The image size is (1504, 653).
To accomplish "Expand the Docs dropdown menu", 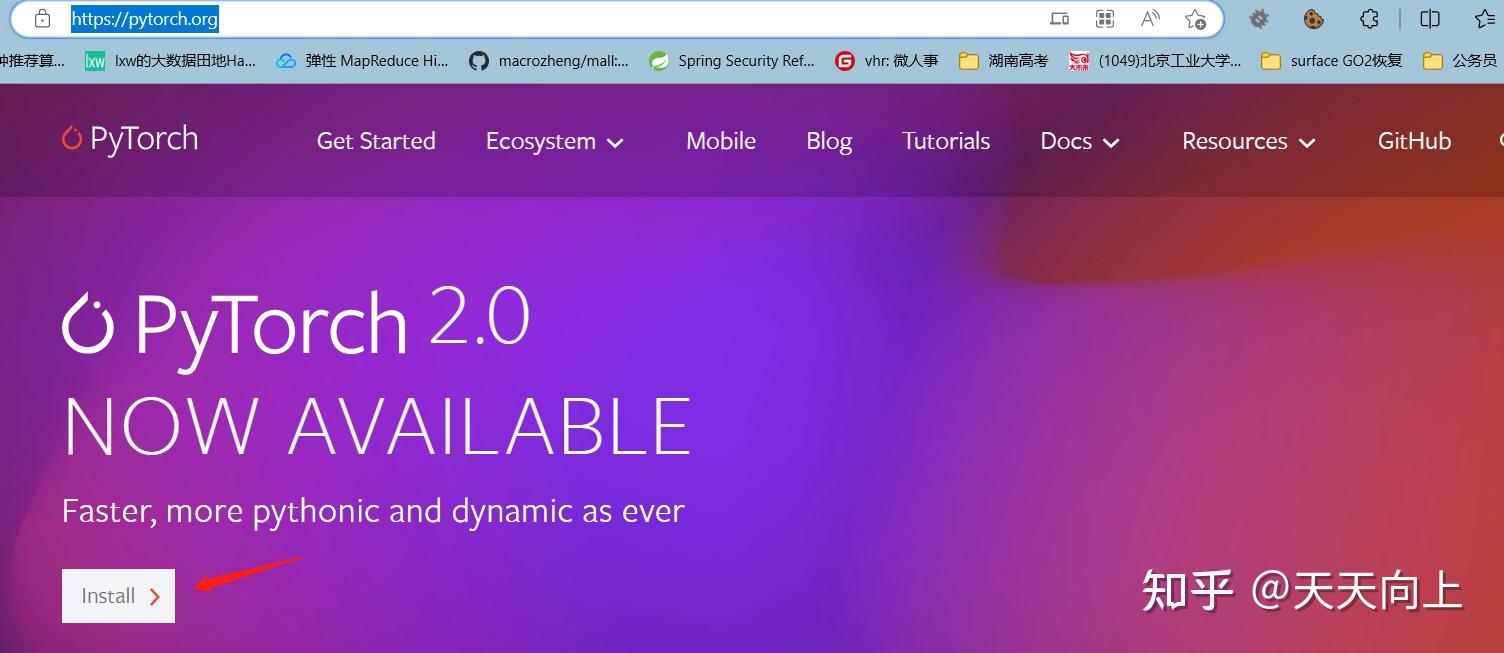I will pyautogui.click(x=1080, y=141).
